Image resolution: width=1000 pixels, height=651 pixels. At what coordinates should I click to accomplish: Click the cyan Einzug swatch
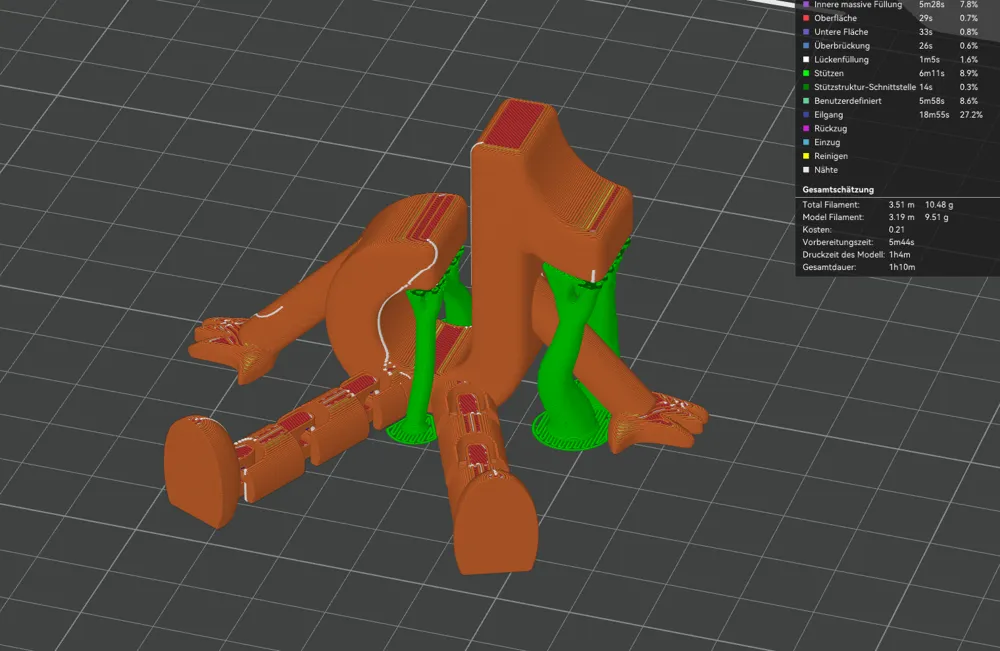point(806,142)
